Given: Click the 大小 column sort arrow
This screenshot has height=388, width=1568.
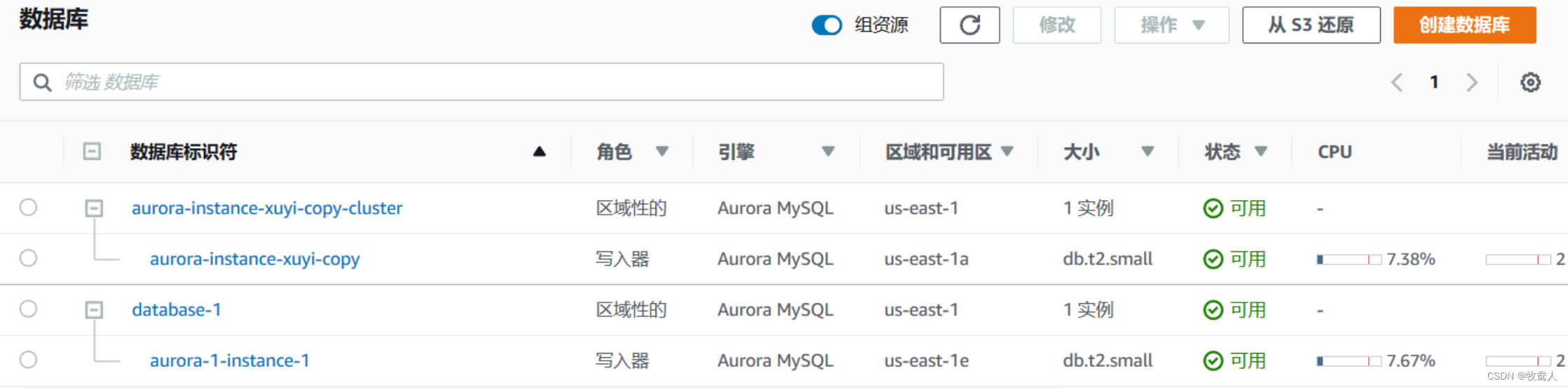Looking at the screenshot, I should point(1147,152).
